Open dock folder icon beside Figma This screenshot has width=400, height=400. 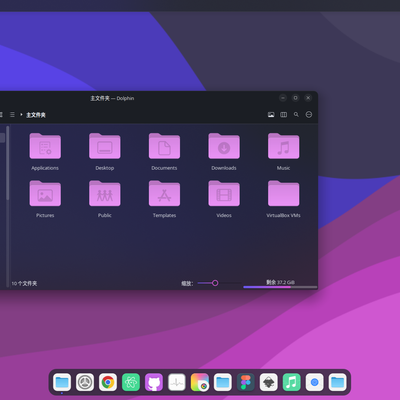[x=223, y=382]
